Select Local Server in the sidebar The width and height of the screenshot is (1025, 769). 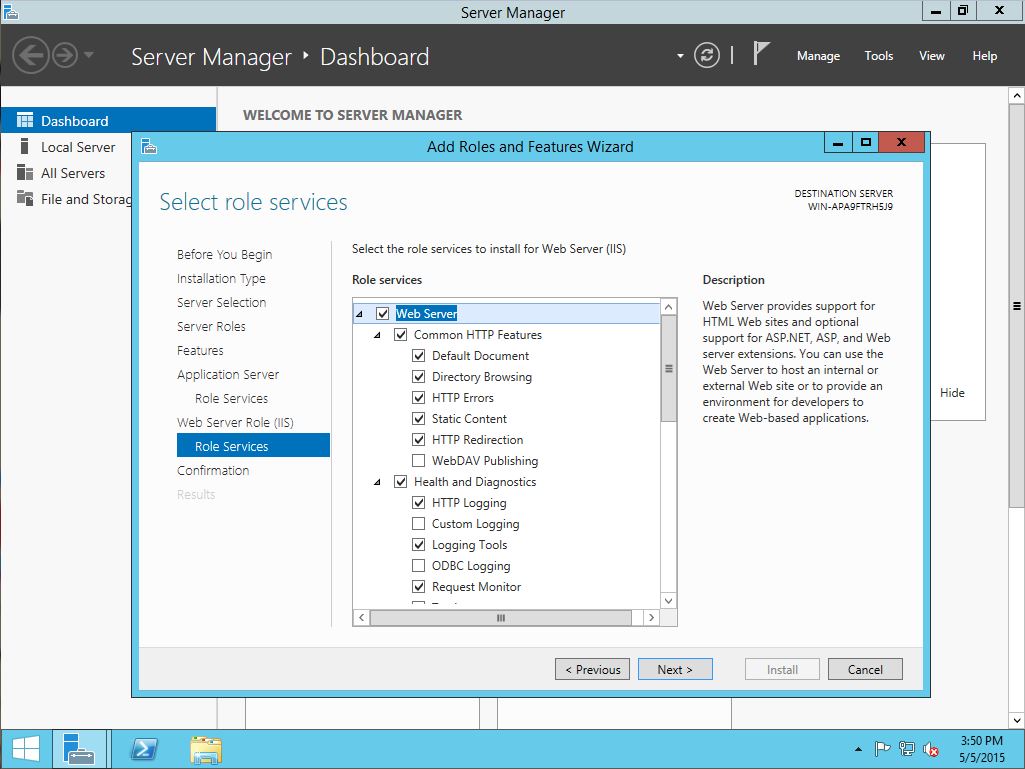[78, 147]
